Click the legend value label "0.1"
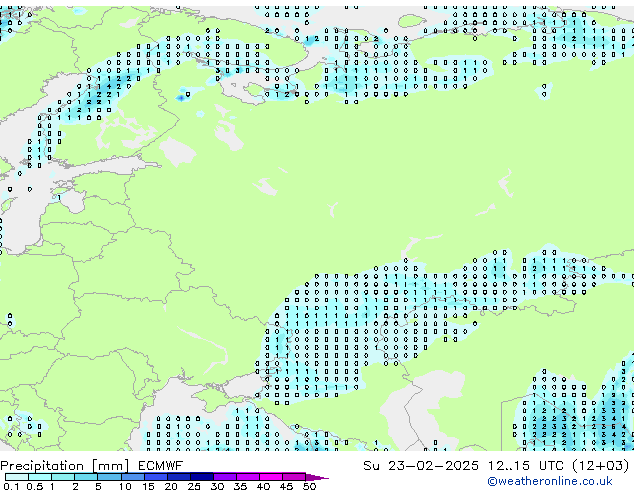Viewport: 634px width, 490px height. pyautogui.click(x=10, y=486)
